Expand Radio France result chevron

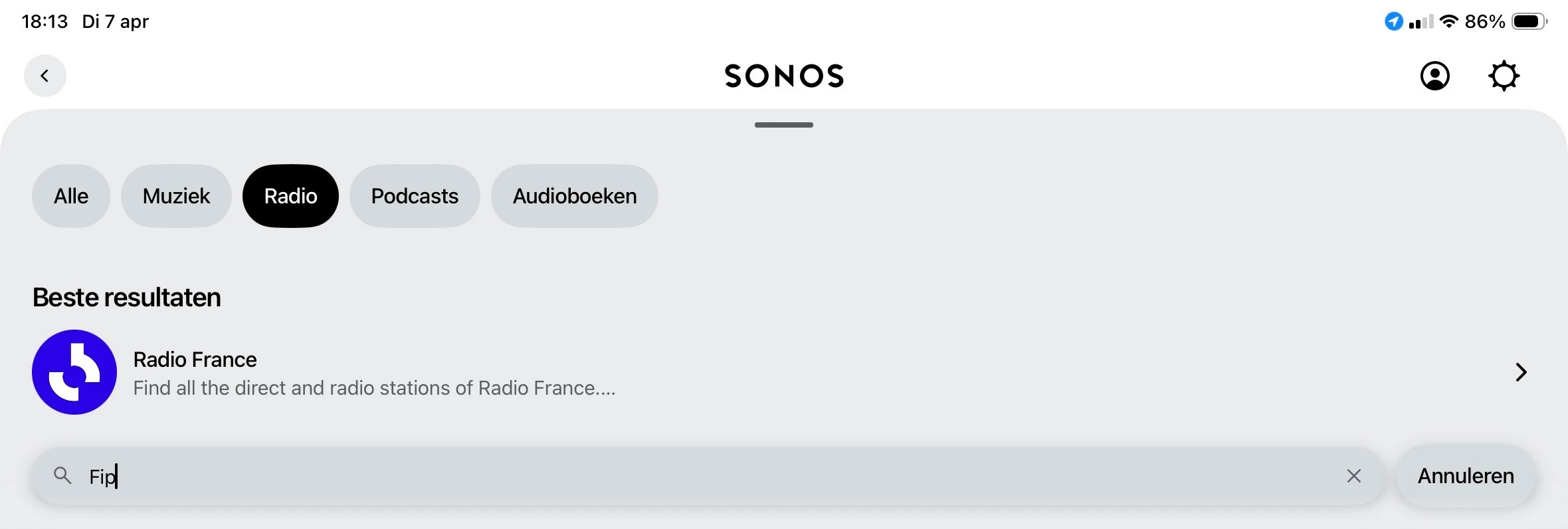coord(1521,372)
